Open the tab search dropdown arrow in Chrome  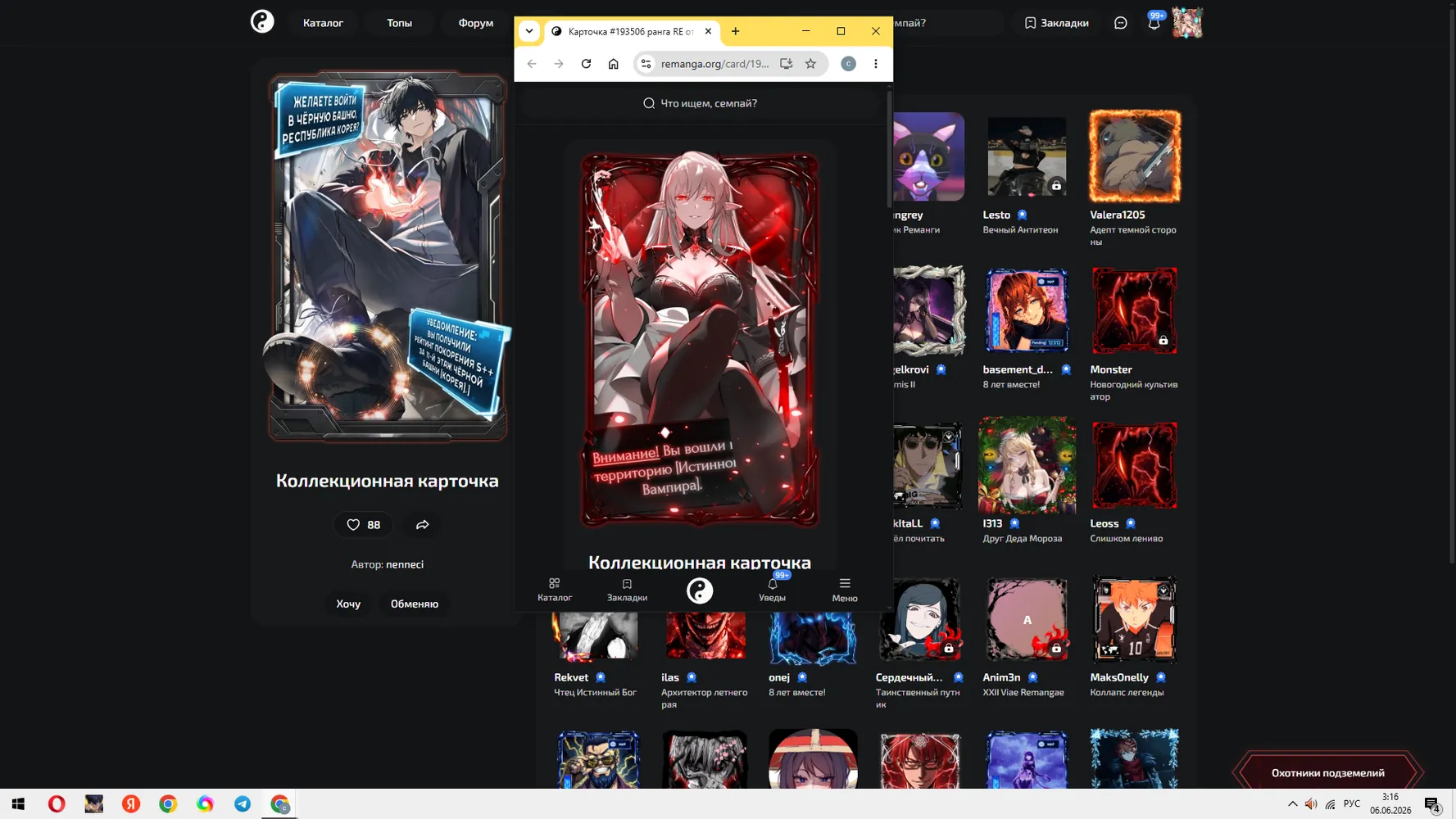(x=529, y=31)
